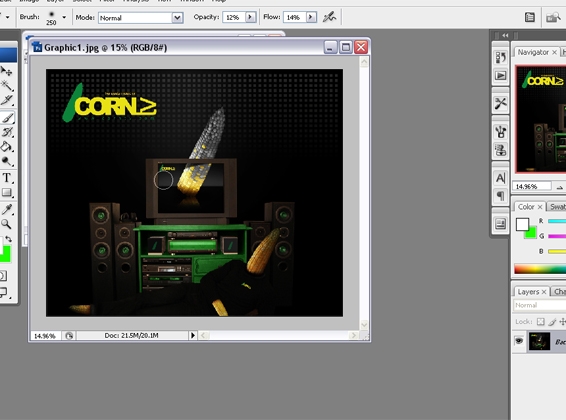Screen dimensions: 566x420
Task: Open the Paragraph panel icon
Action: (x=501, y=196)
